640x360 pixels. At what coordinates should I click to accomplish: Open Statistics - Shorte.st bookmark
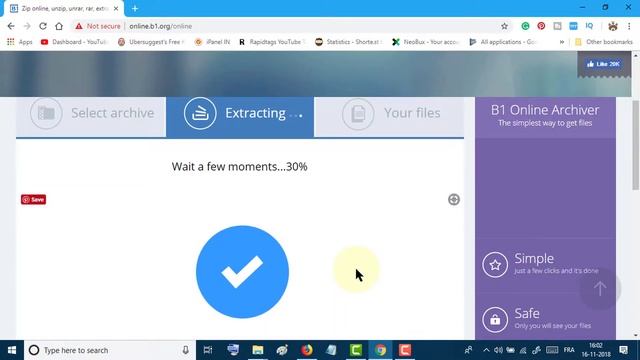tap(349, 42)
